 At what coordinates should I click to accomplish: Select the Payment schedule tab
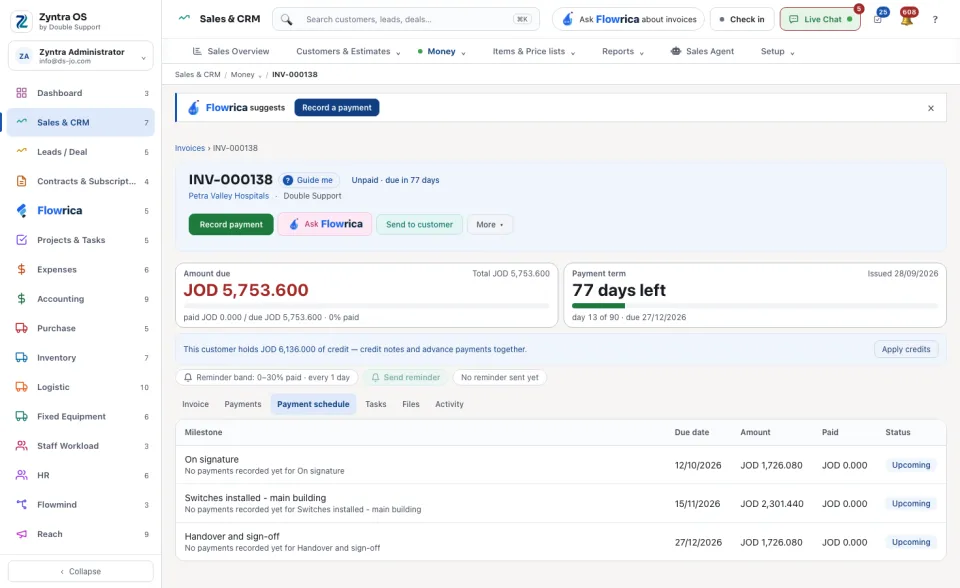tap(313, 404)
